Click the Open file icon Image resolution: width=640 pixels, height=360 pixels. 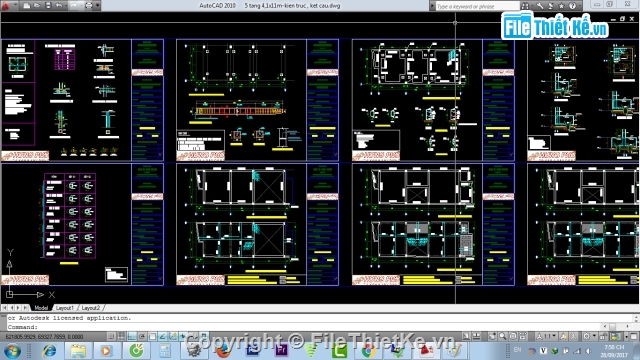[x=37, y=5]
